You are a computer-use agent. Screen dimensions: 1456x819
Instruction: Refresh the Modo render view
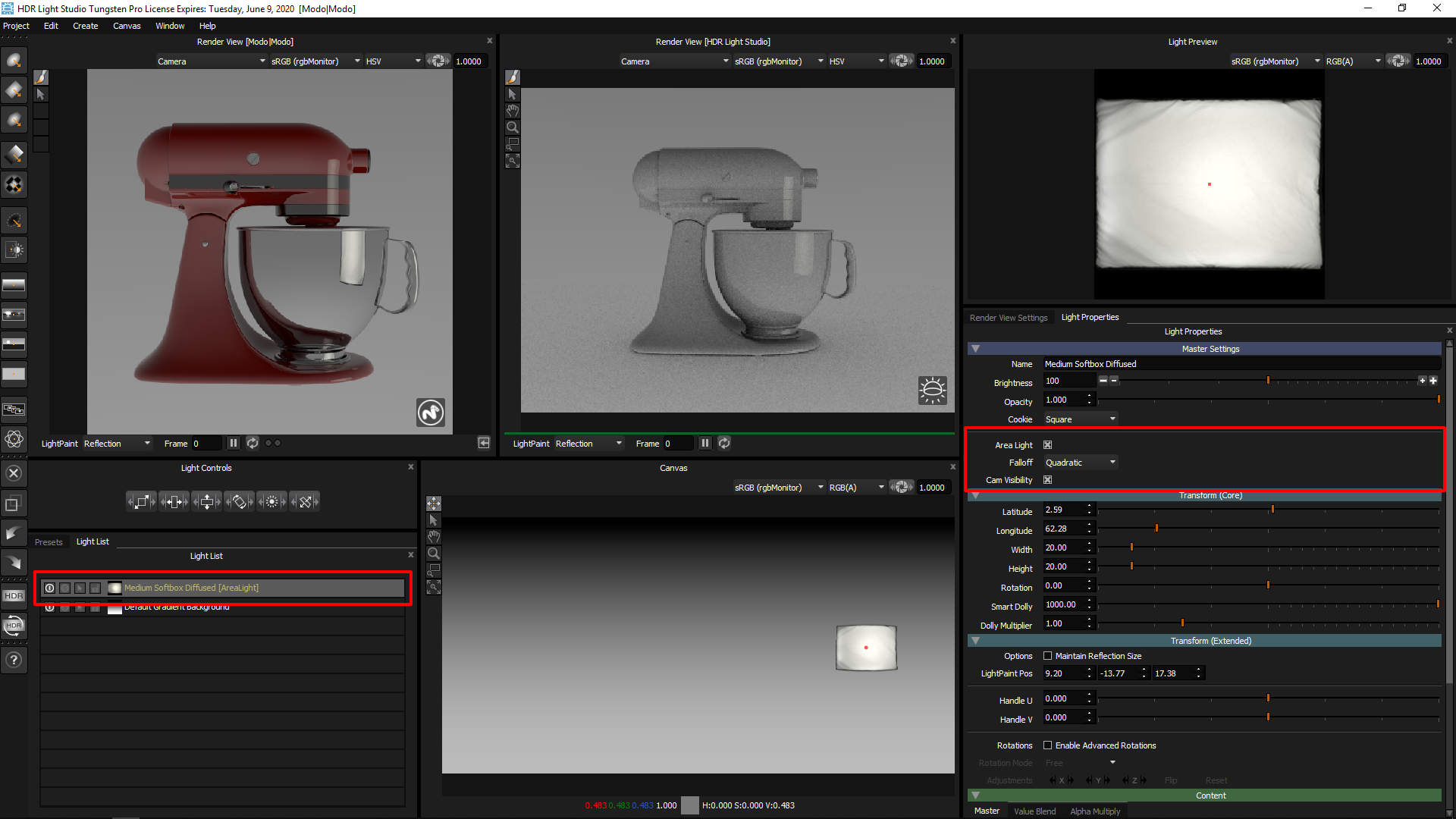(253, 443)
